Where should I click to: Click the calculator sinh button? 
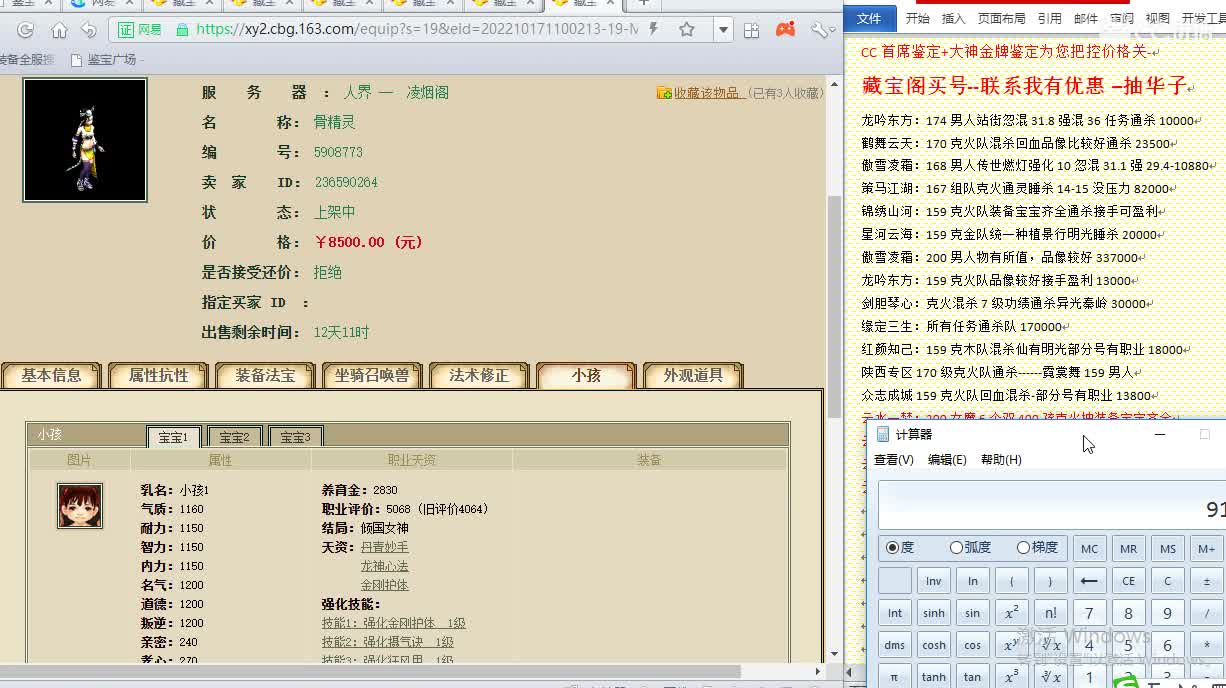pyautogui.click(x=933, y=613)
